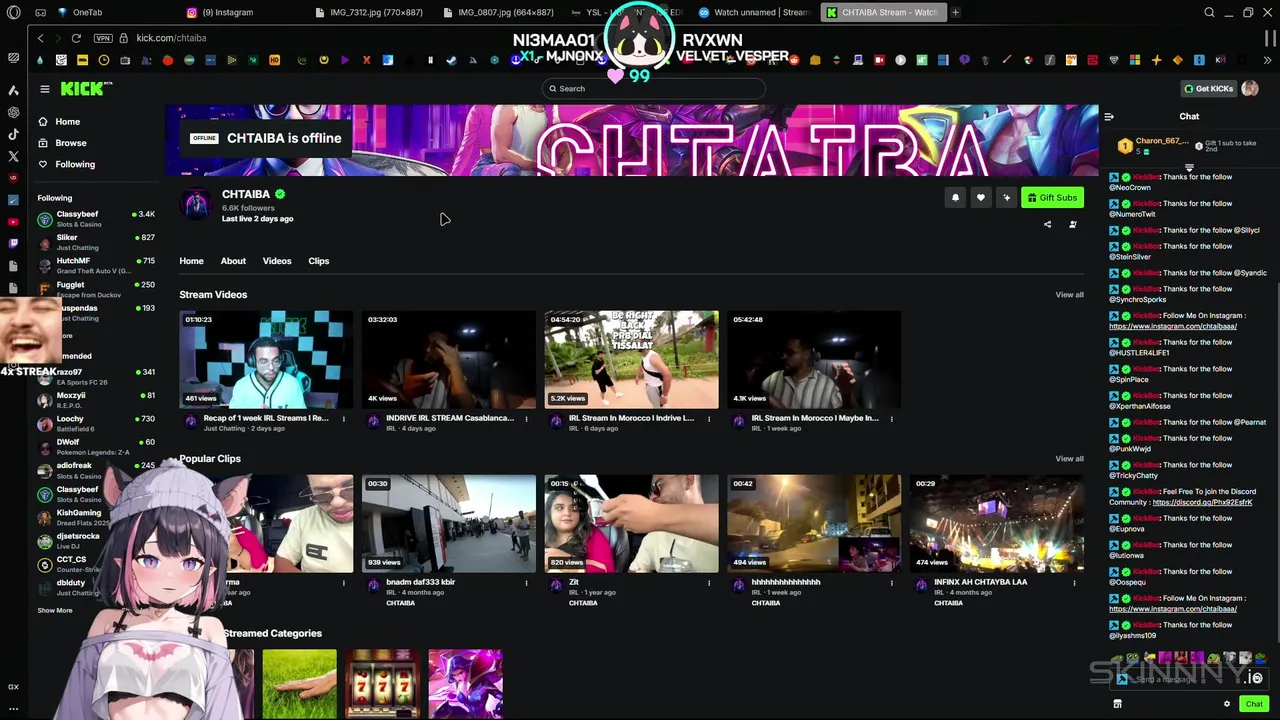Click the chat rules store icon at bottom

[1117, 704]
